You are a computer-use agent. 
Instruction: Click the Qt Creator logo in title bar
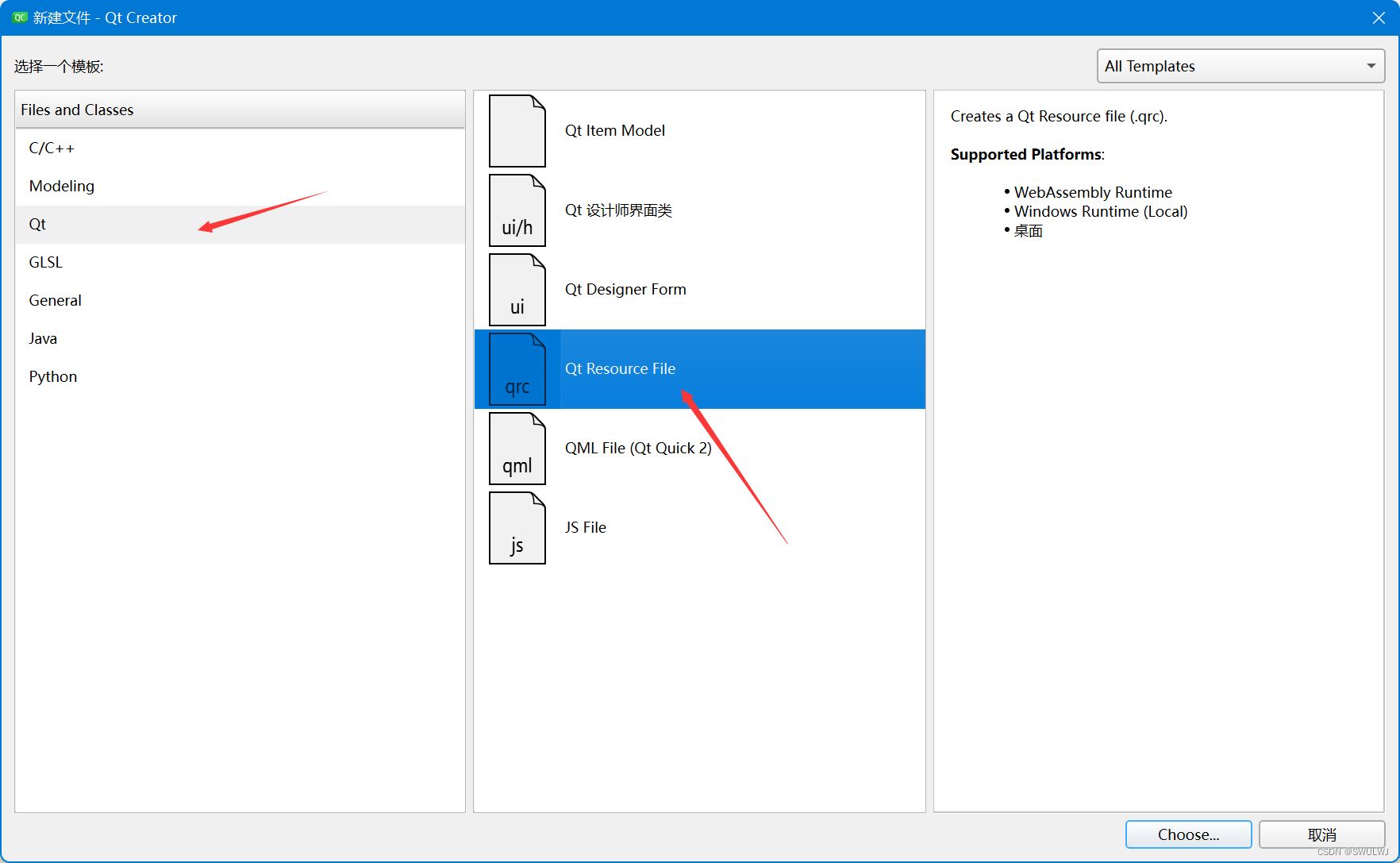pyautogui.click(x=20, y=17)
